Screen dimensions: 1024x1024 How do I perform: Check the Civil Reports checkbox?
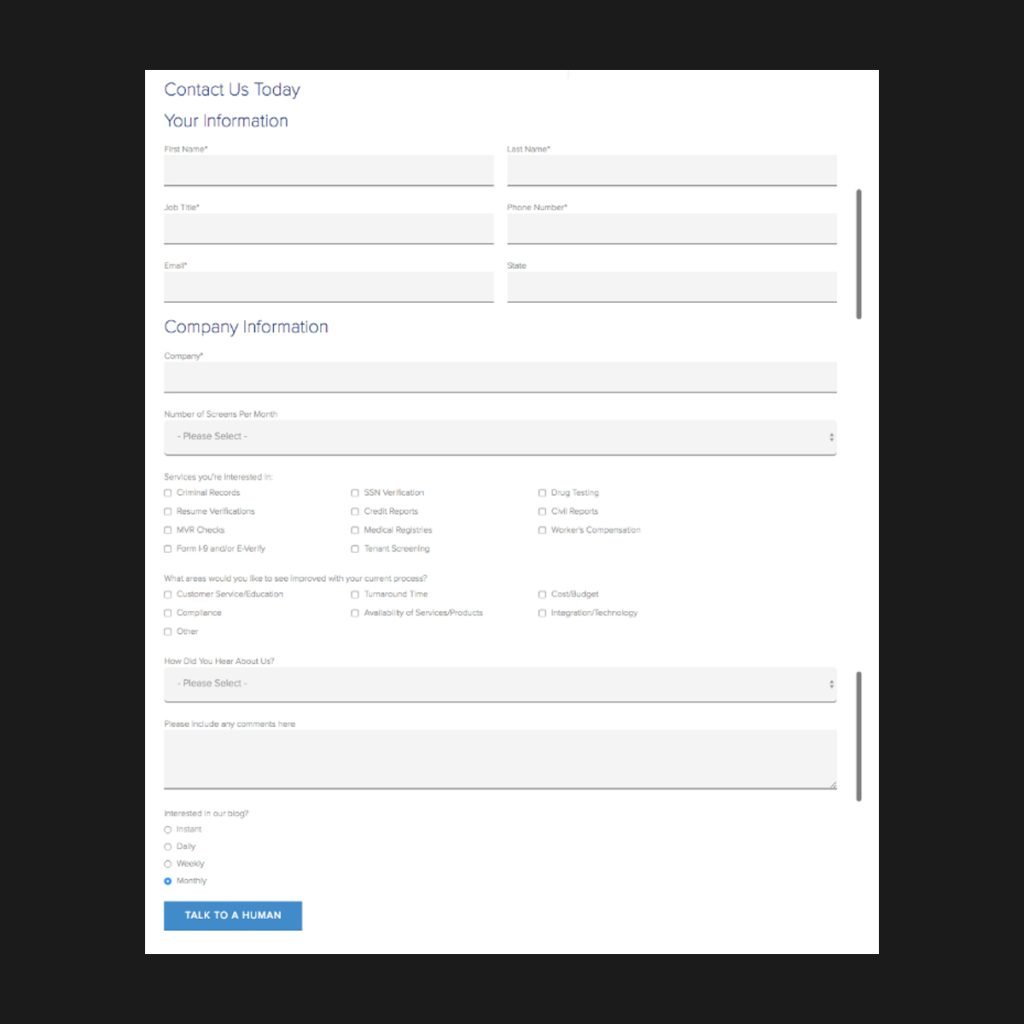pos(542,511)
